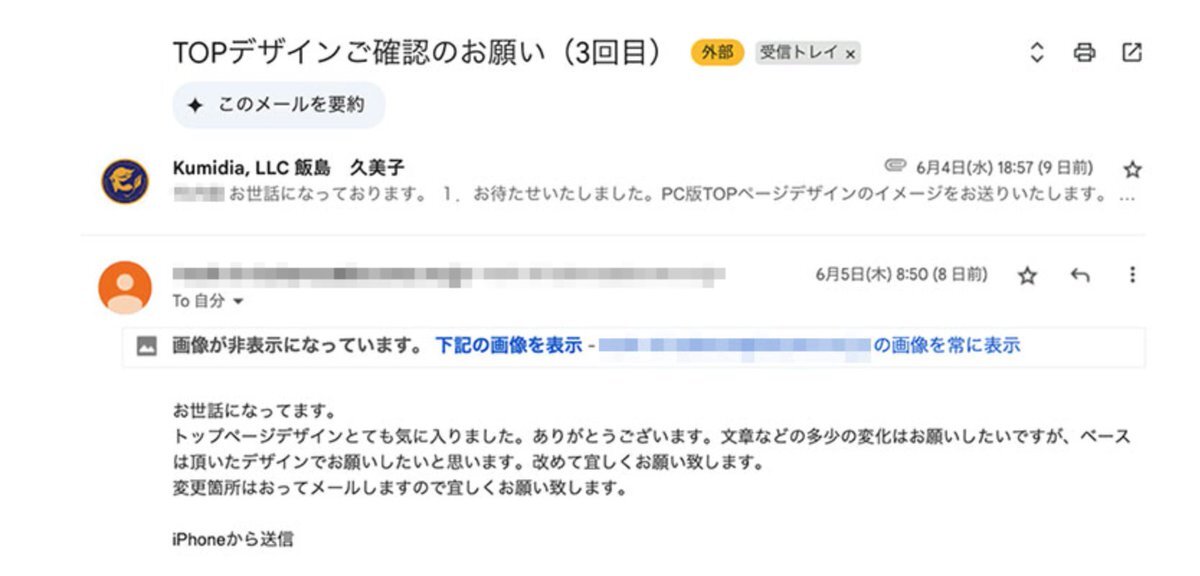The width and height of the screenshot is (1200, 576).
Task: Reply using the arrow icon
Action: [x=1080, y=275]
